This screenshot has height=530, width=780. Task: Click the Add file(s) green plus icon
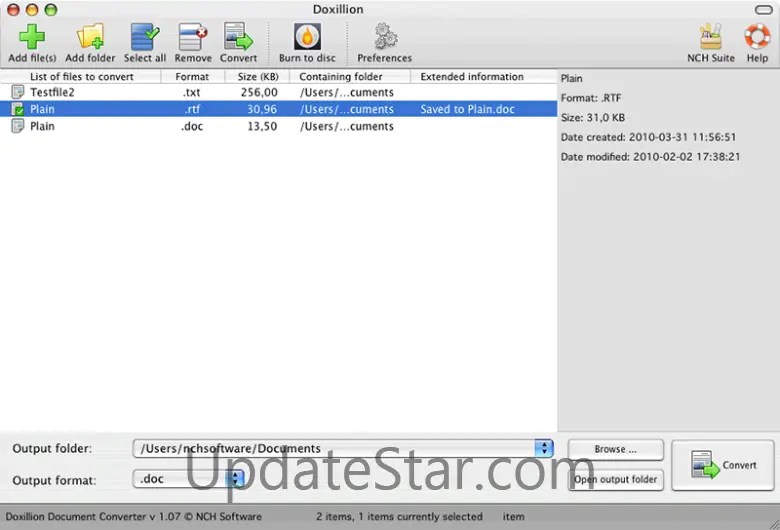coord(32,37)
